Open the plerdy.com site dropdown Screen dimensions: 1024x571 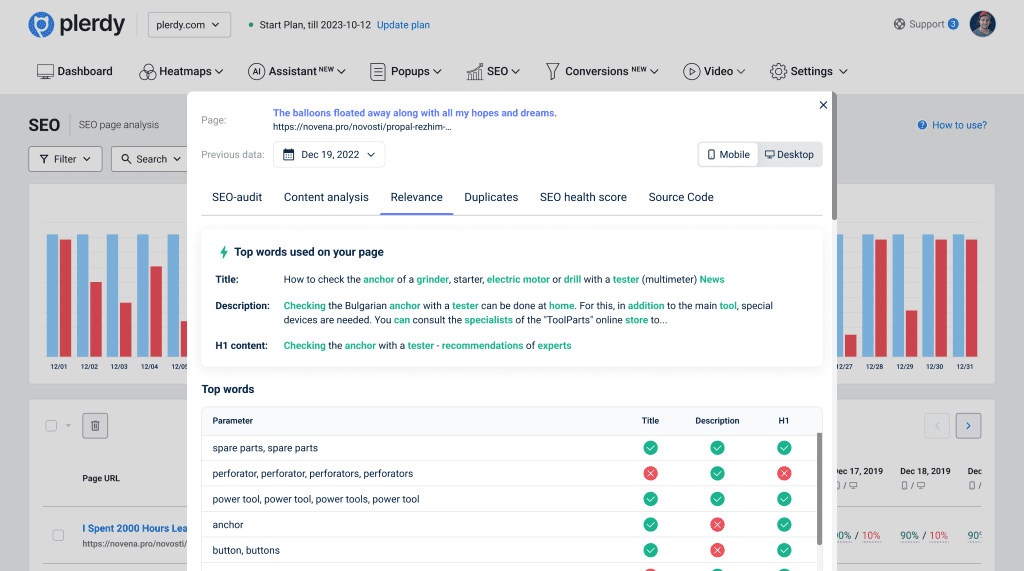[x=189, y=25]
